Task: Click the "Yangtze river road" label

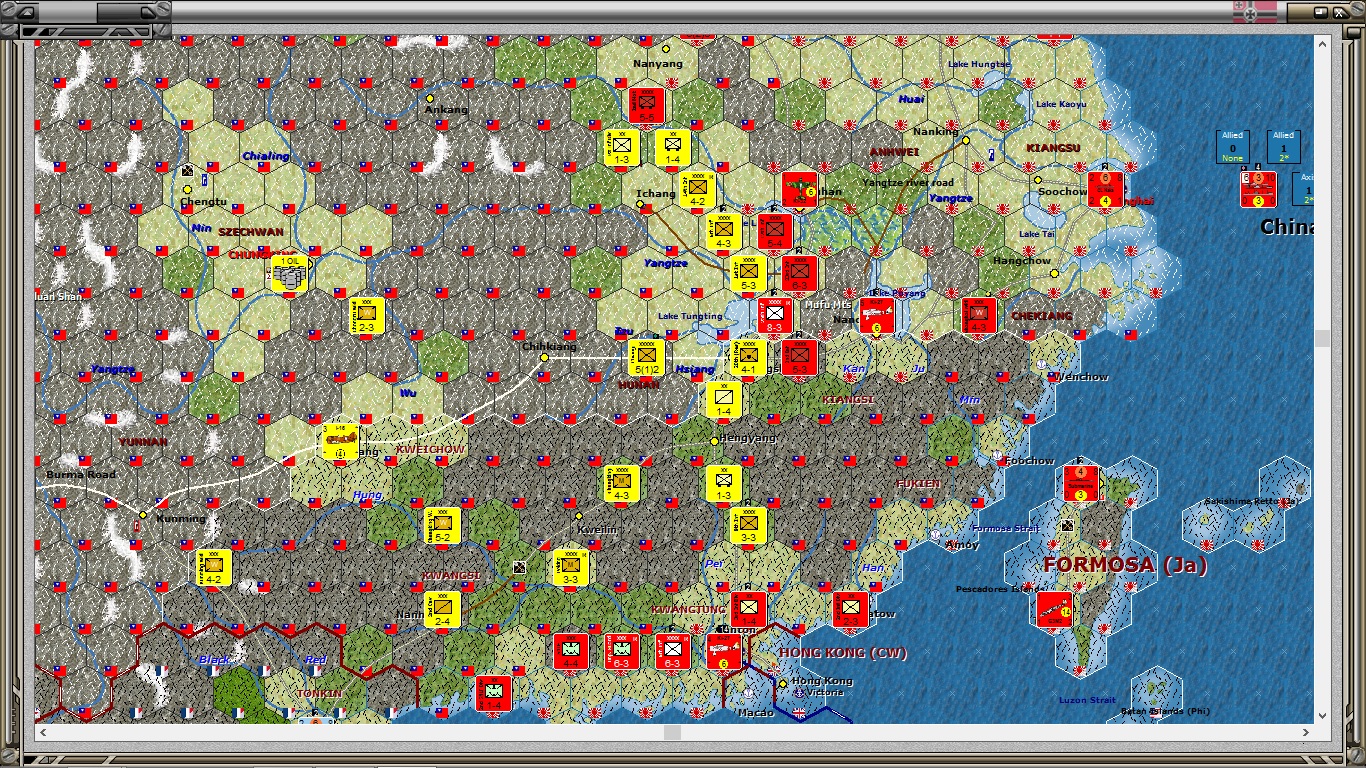Action: (907, 183)
